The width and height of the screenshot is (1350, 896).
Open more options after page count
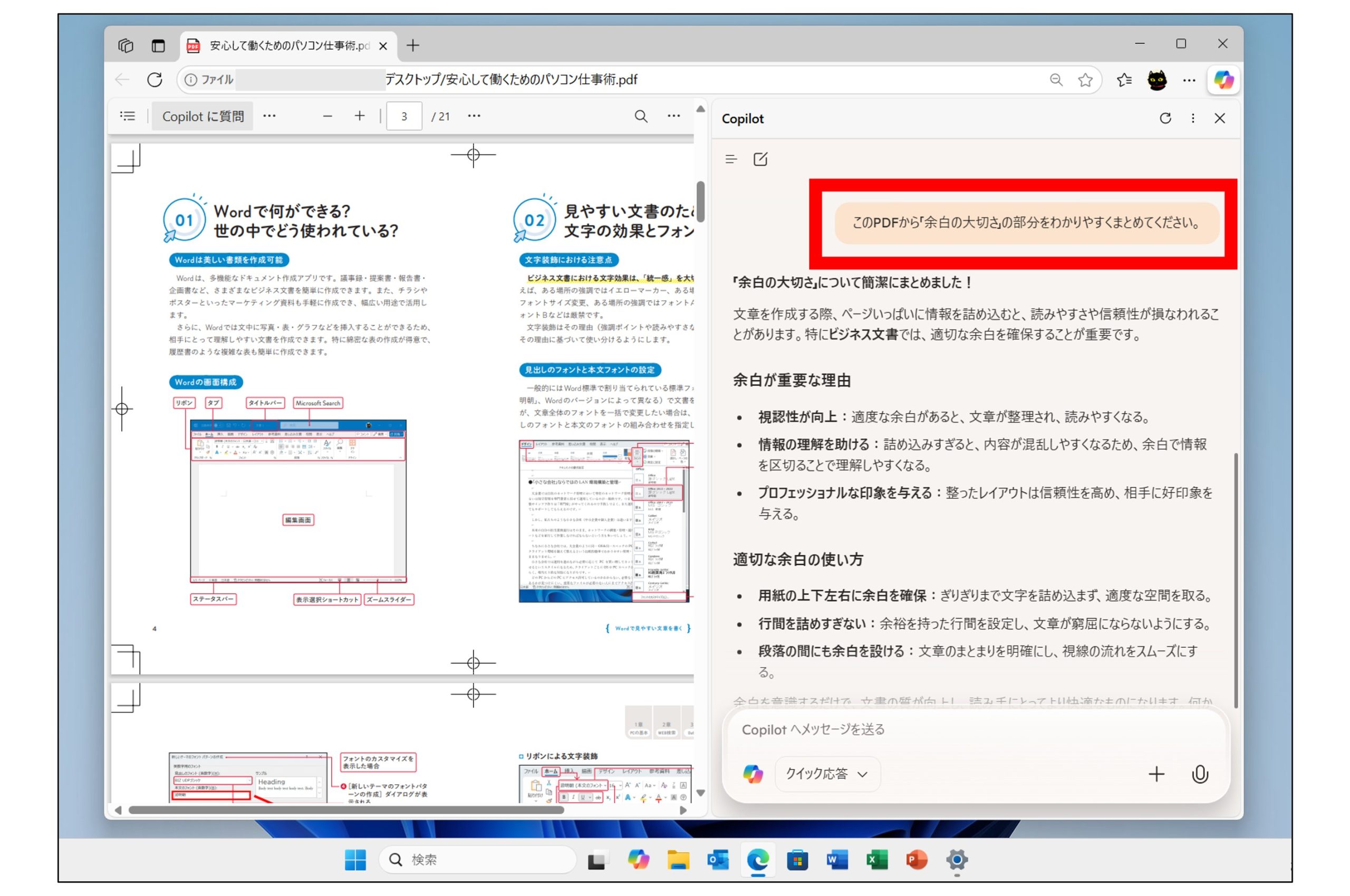(474, 116)
